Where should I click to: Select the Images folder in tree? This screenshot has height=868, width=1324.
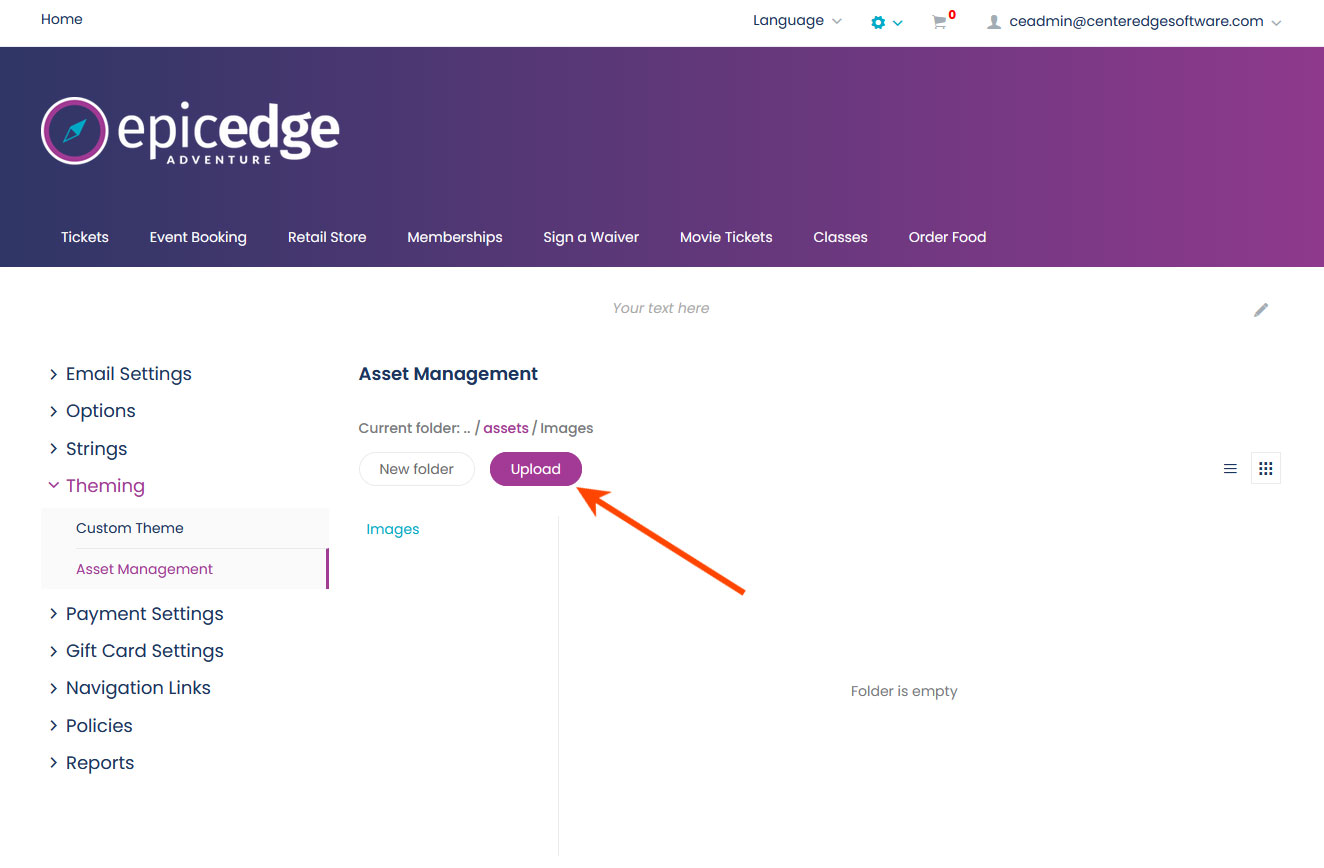tap(393, 529)
